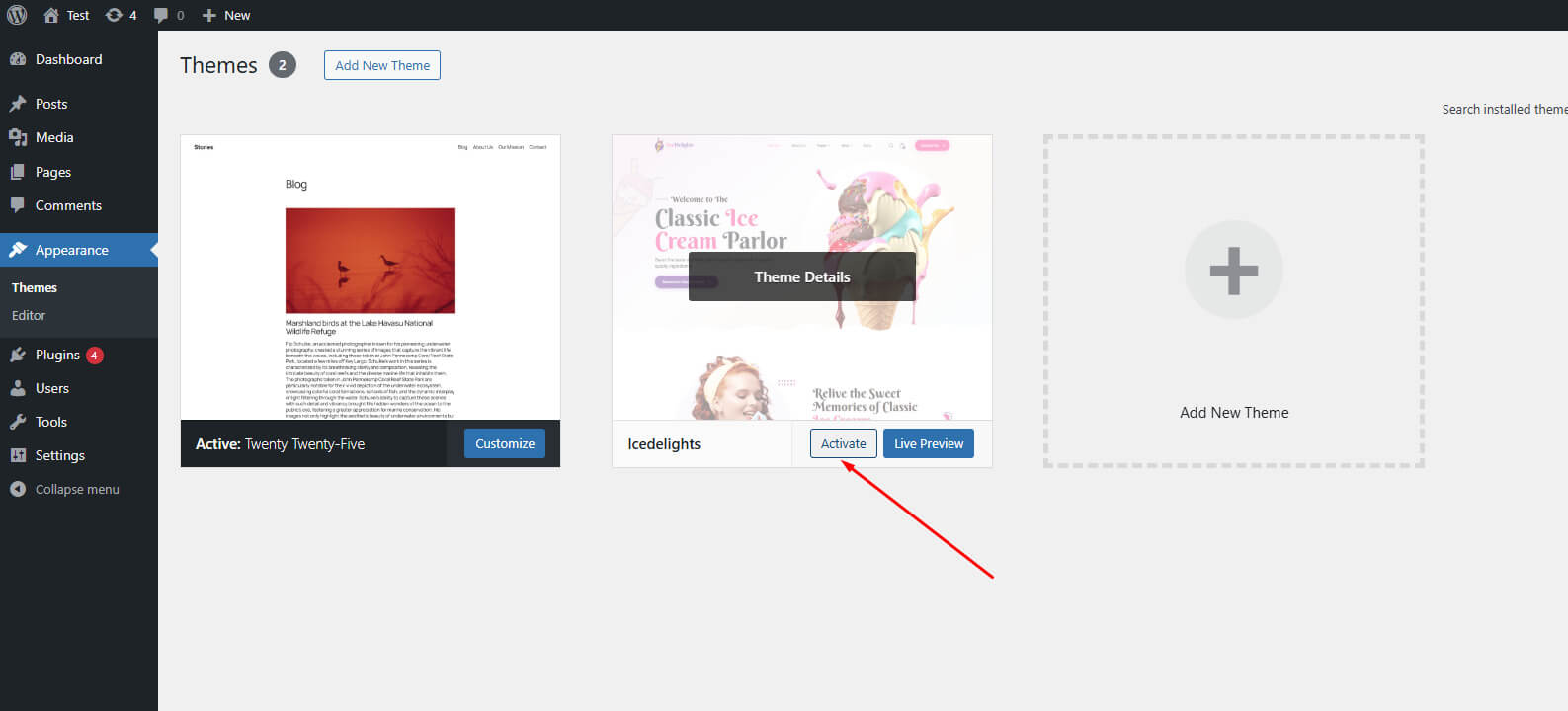Open Theme Details for Icedelights
This screenshot has width=1568, height=711.
click(802, 276)
